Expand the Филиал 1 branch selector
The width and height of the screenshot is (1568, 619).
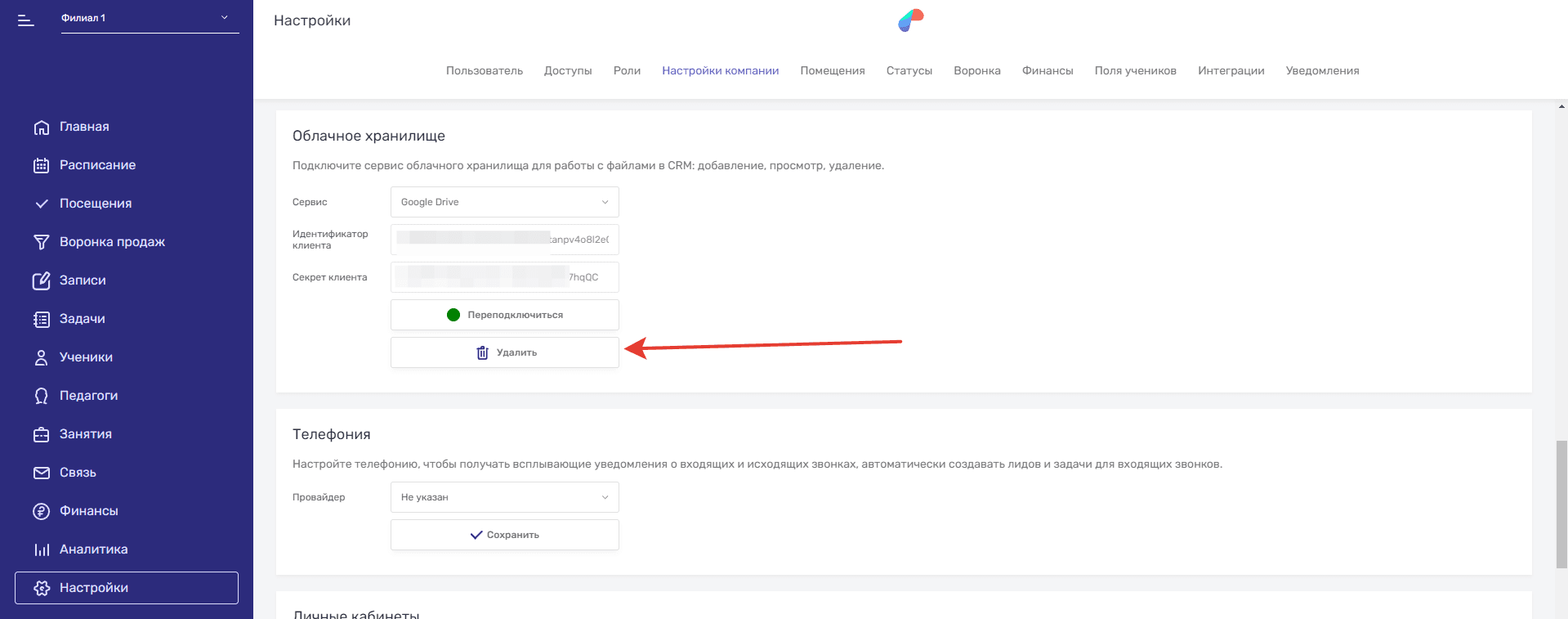150,18
